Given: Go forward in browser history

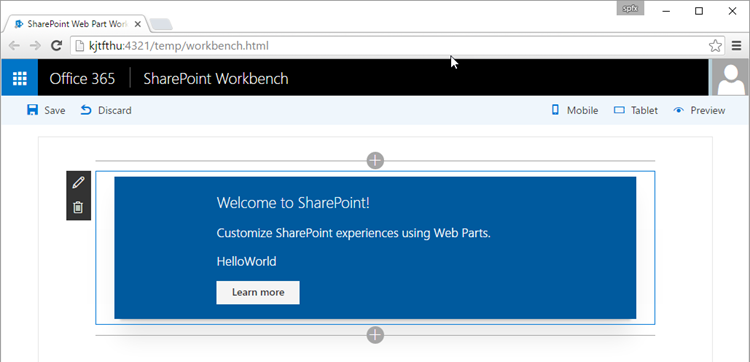Looking at the screenshot, I should tap(35, 45).
